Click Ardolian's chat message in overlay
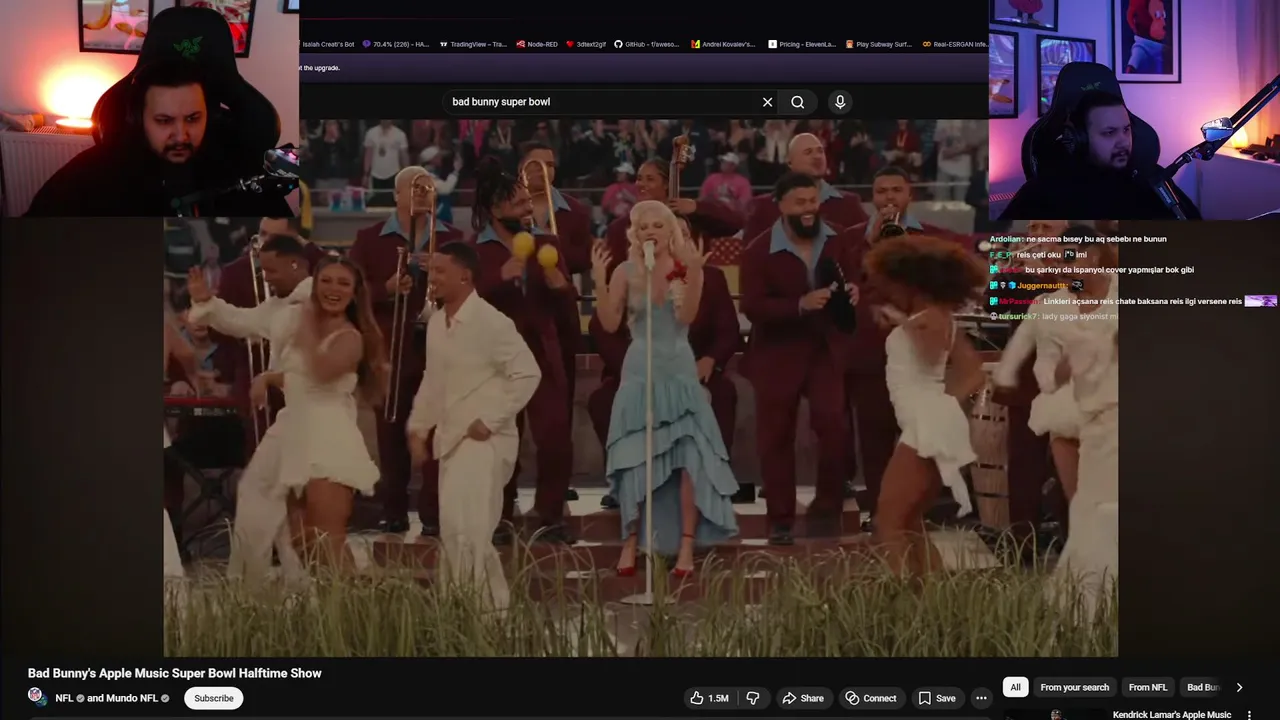Viewport: 1280px width, 720px height. tap(1078, 239)
